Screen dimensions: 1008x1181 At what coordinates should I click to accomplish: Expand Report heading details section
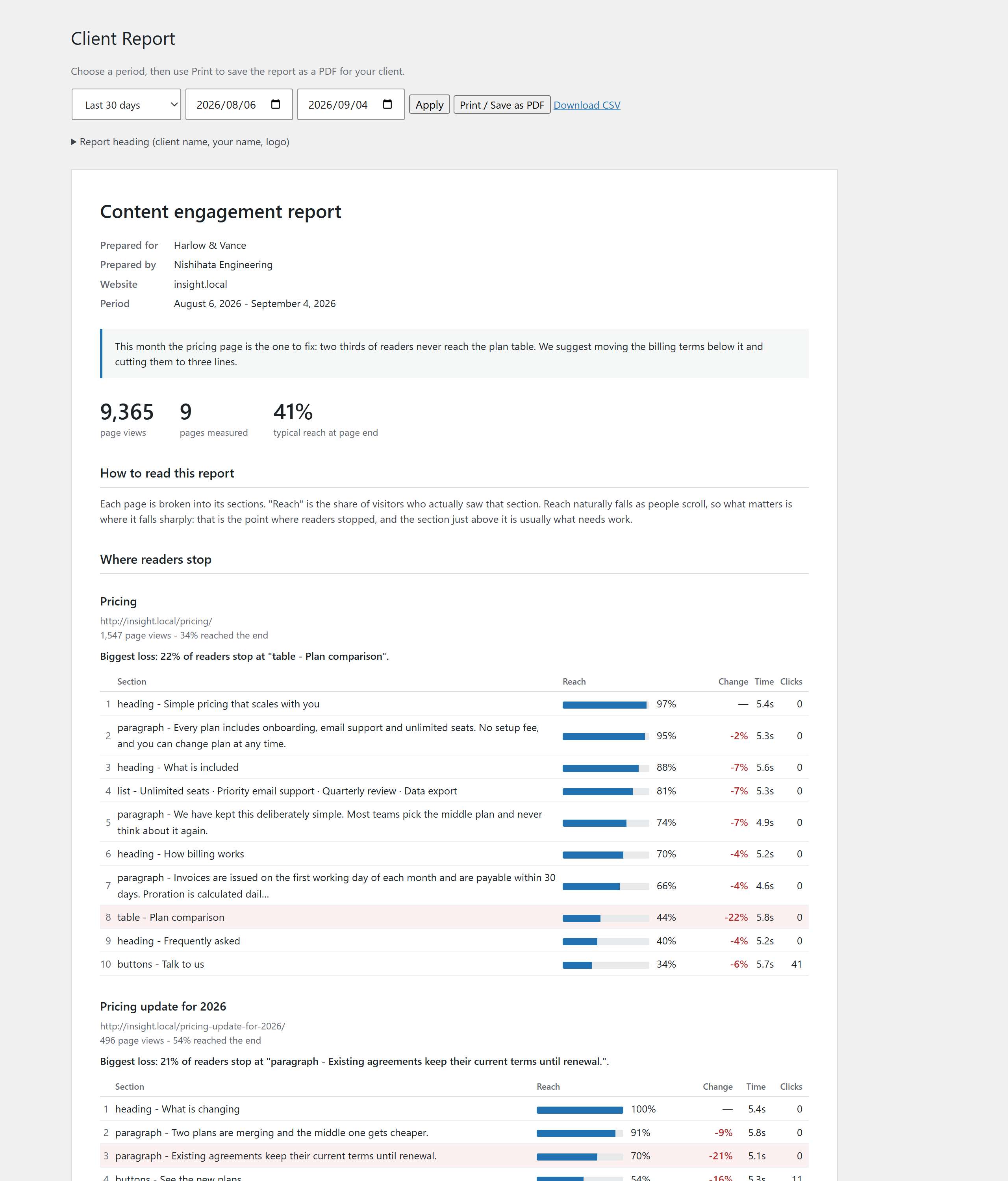(x=180, y=142)
